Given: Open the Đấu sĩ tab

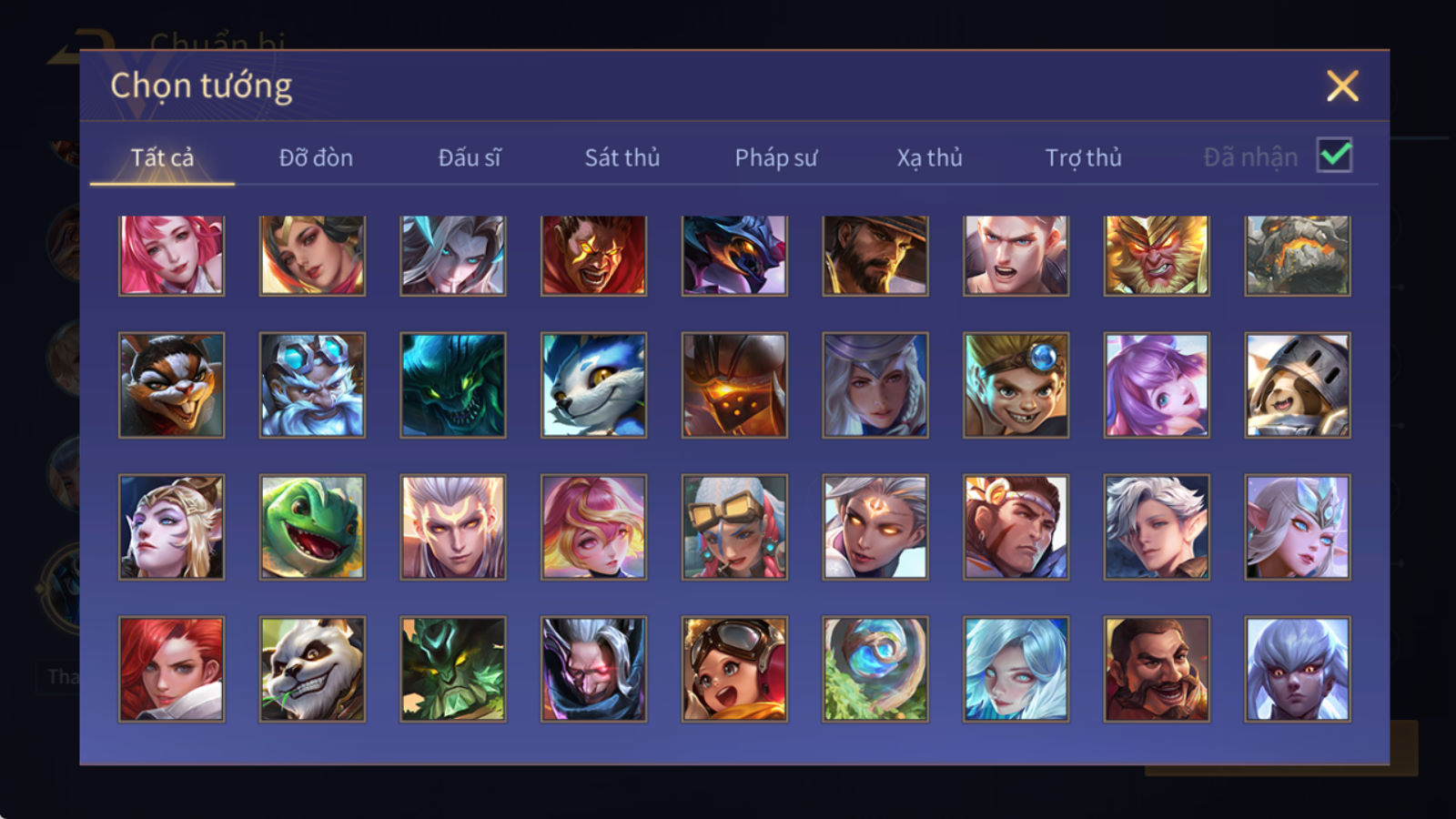Looking at the screenshot, I should click(x=470, y=157).
